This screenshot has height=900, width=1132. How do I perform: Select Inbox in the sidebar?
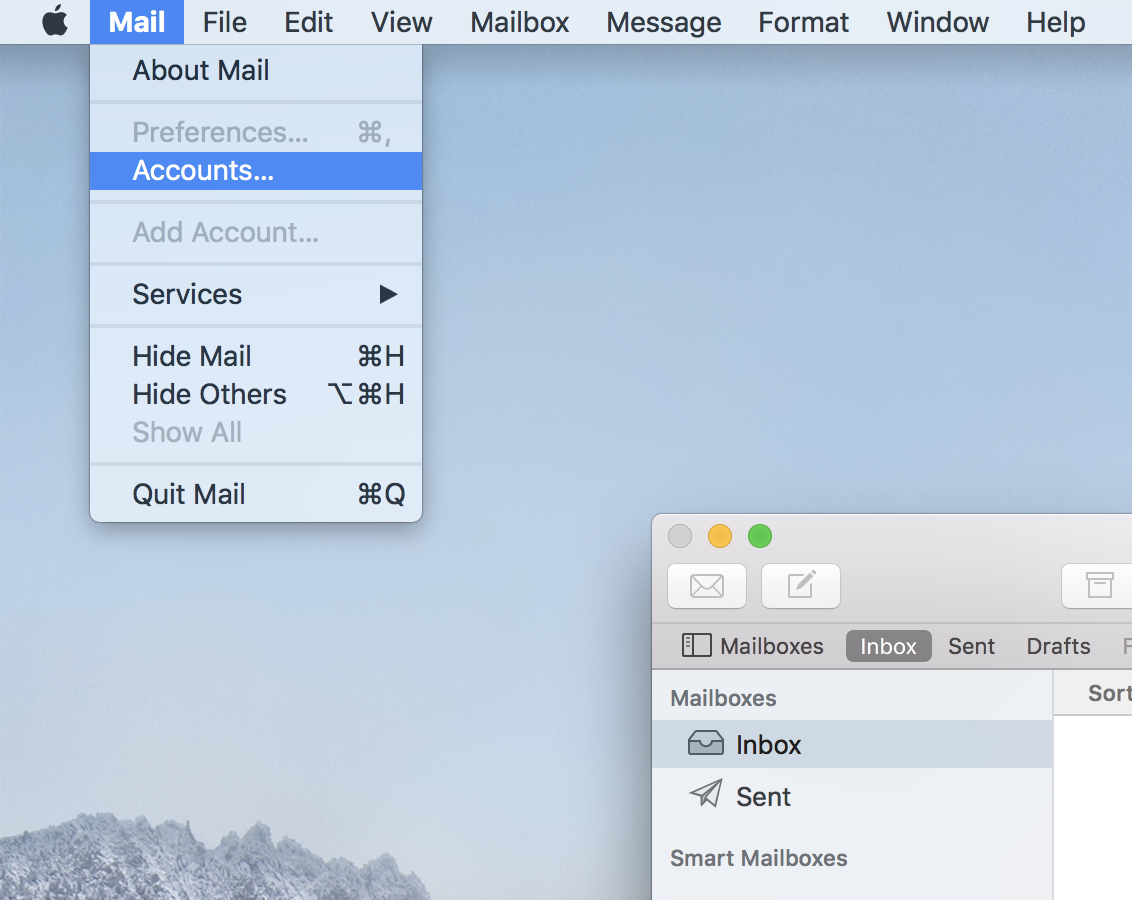coord(852,744)
